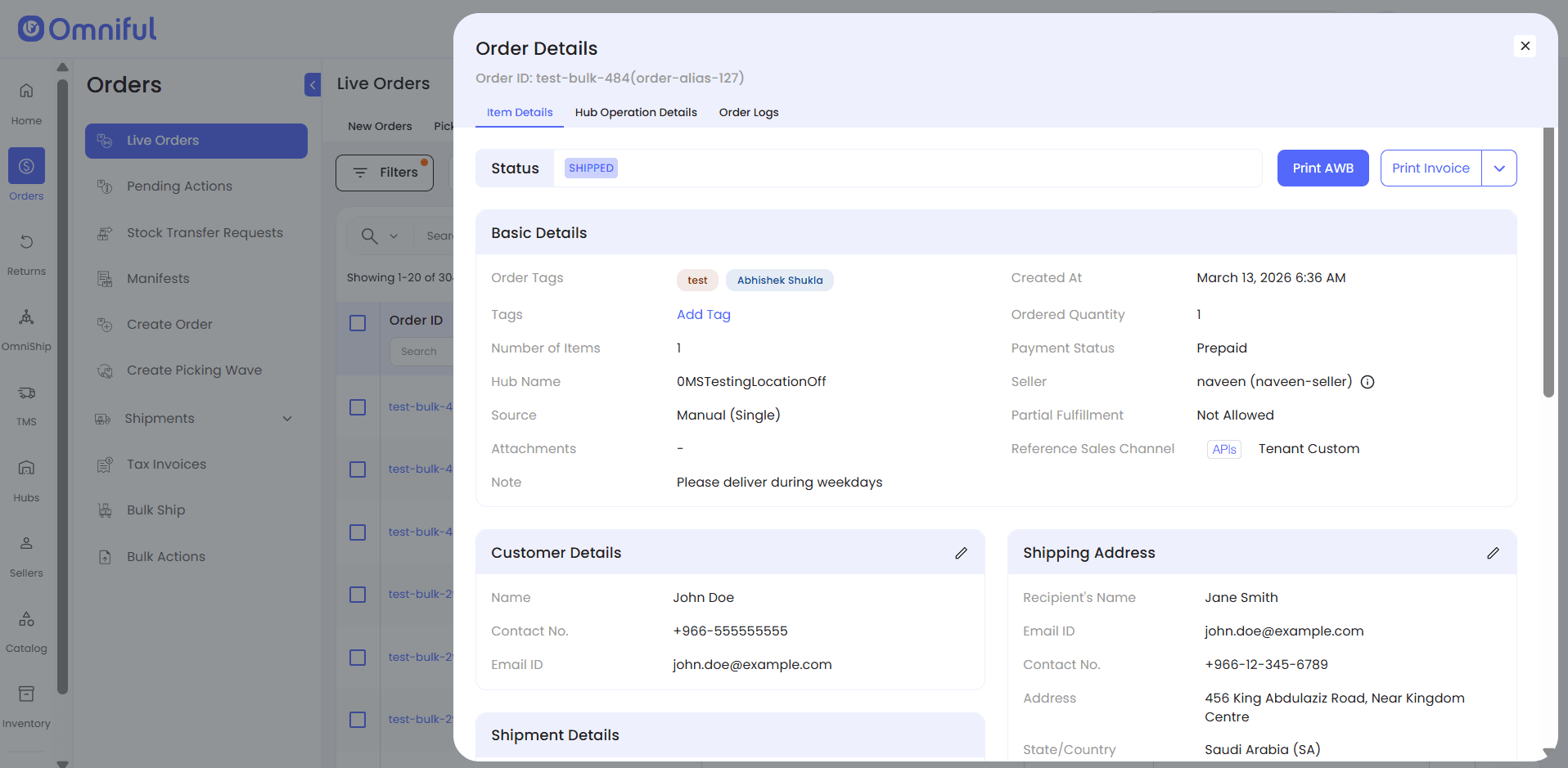Open Catalog from the sidebar

pyautogui.click(x=26, y=629)
